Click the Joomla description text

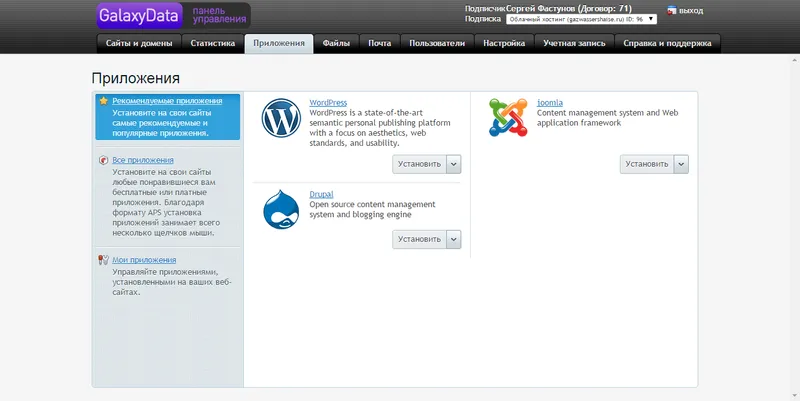(607, 118)
